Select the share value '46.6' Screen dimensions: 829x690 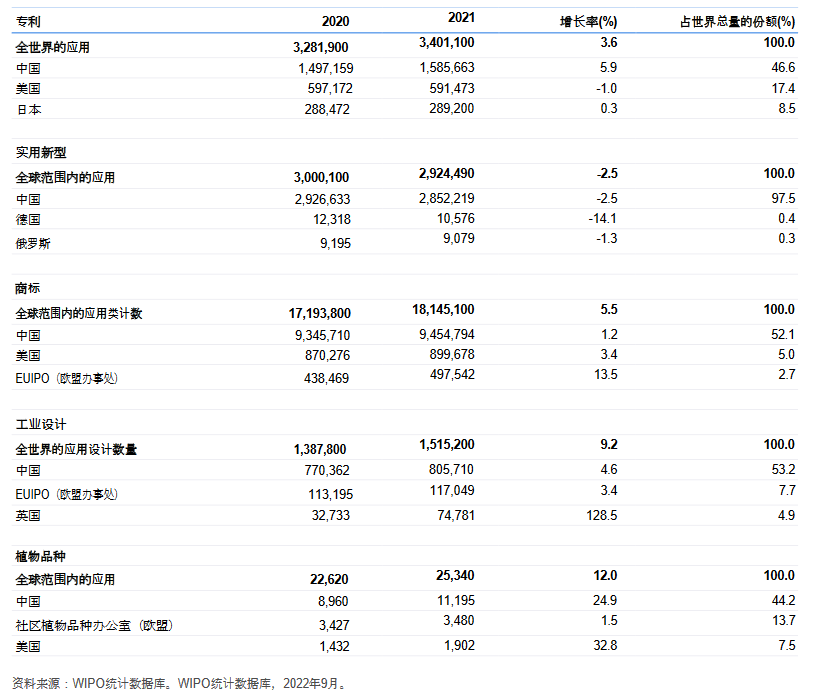pos(784,68)
